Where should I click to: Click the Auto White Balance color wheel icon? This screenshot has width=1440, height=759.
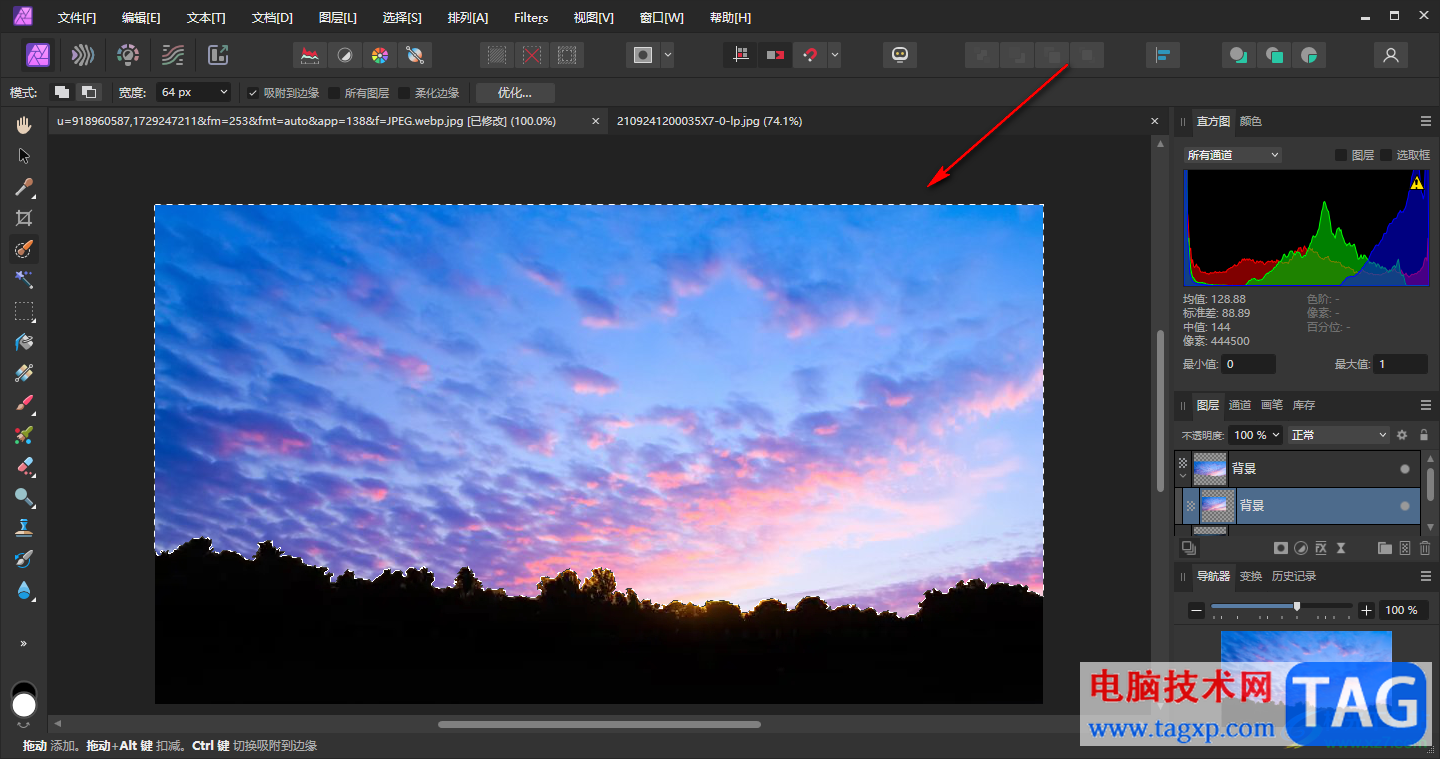click(x=379, y=55)
